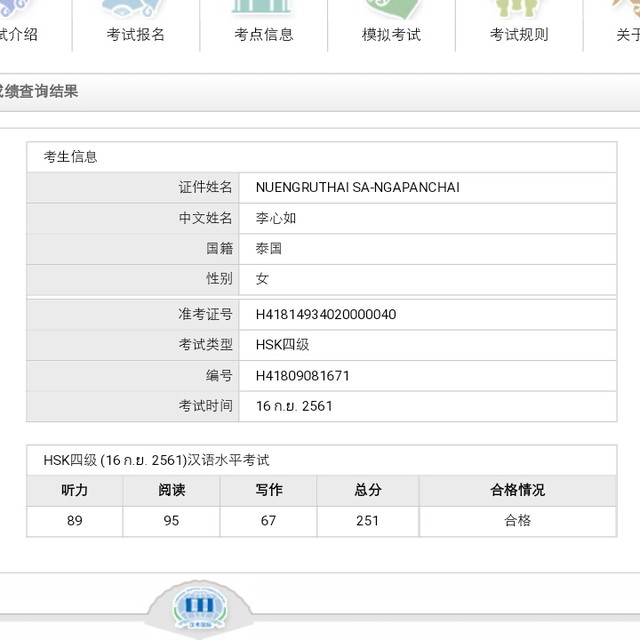Open the 考试报名 navigation item
The width and height of the screenshot is (640, 640).
coord(136,35)
